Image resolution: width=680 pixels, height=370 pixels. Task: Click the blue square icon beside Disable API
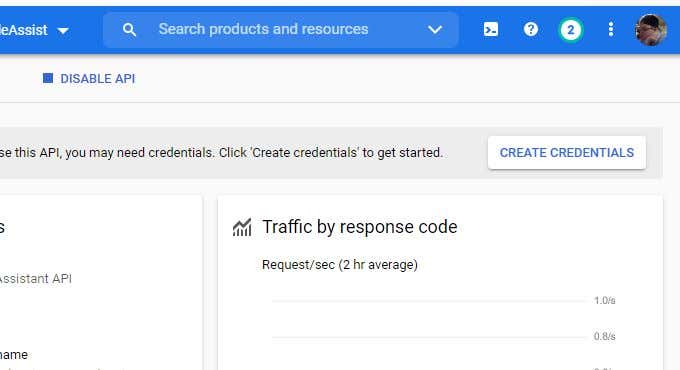48,78
